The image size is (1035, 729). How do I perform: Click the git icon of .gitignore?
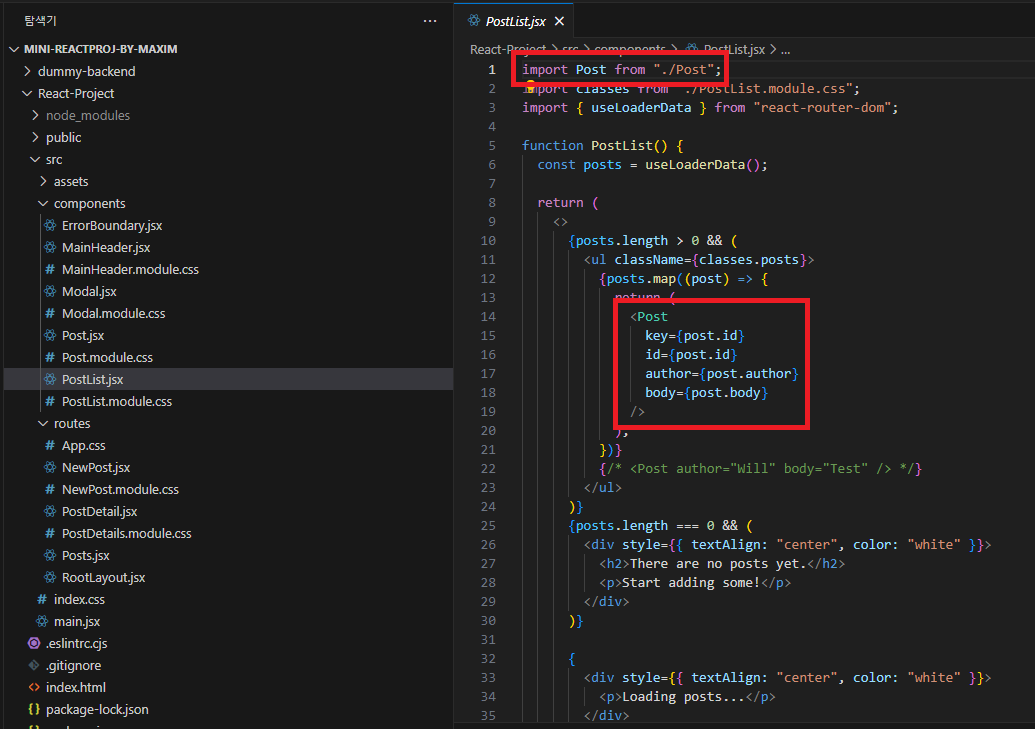pyautogui.click(x=34, y=665)
